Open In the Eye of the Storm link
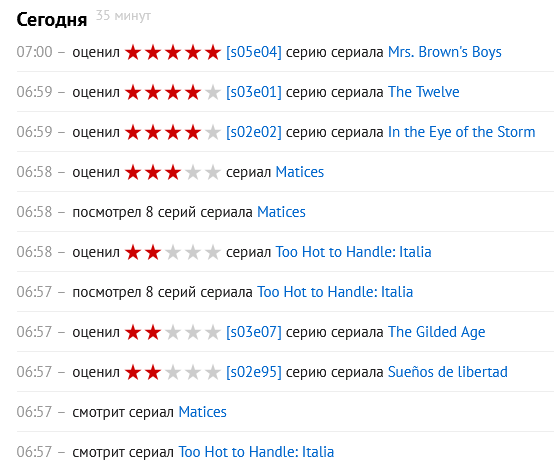The height and width of the screenshot is (476, 554). [x=461, y=132]
